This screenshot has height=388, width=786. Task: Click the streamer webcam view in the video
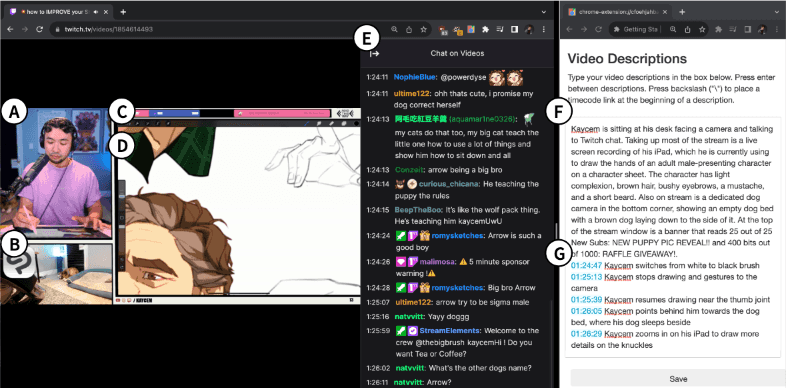click(x=56, y=173)
